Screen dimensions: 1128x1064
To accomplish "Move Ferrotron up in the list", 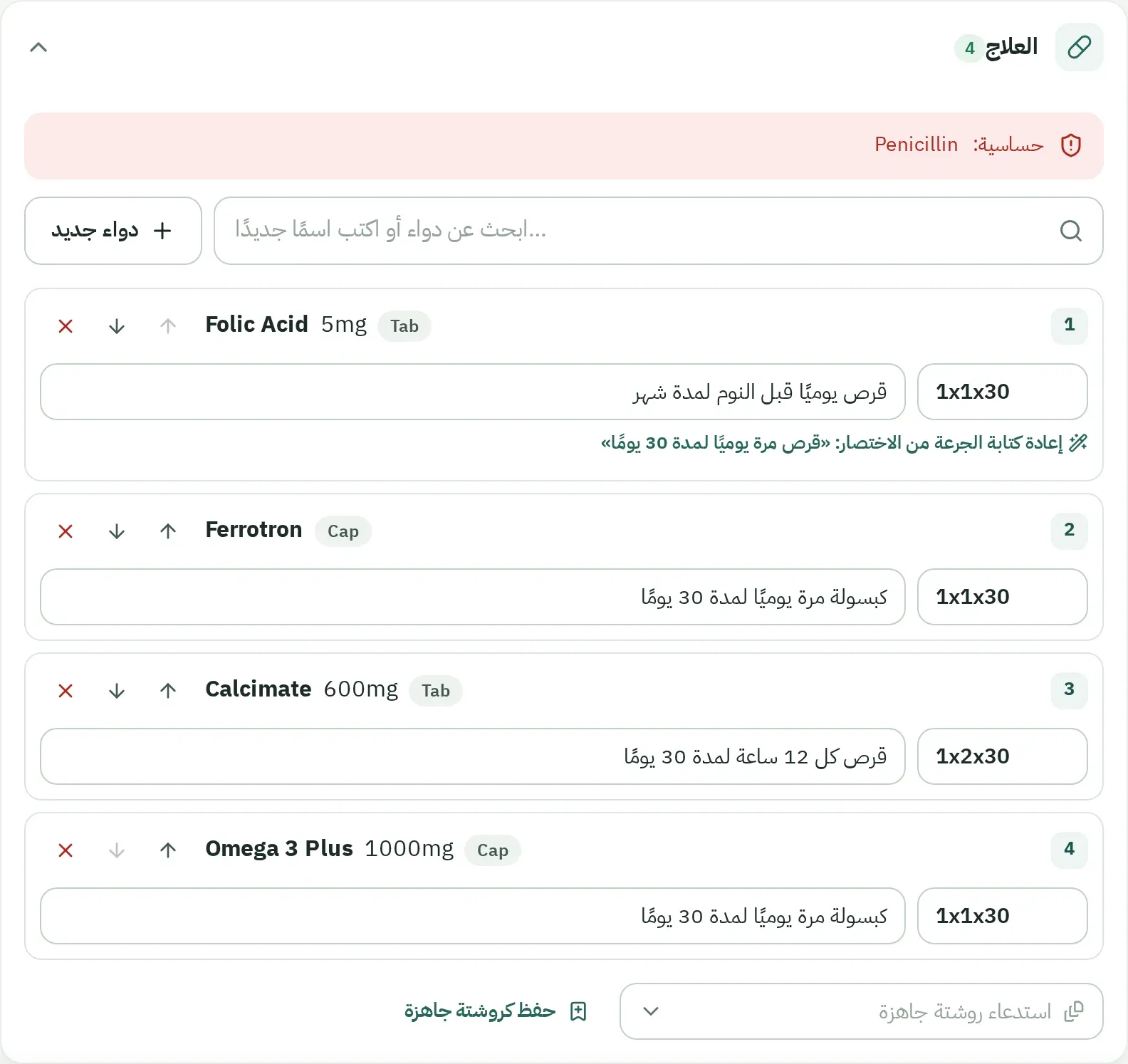I will [x=168, y=531].
